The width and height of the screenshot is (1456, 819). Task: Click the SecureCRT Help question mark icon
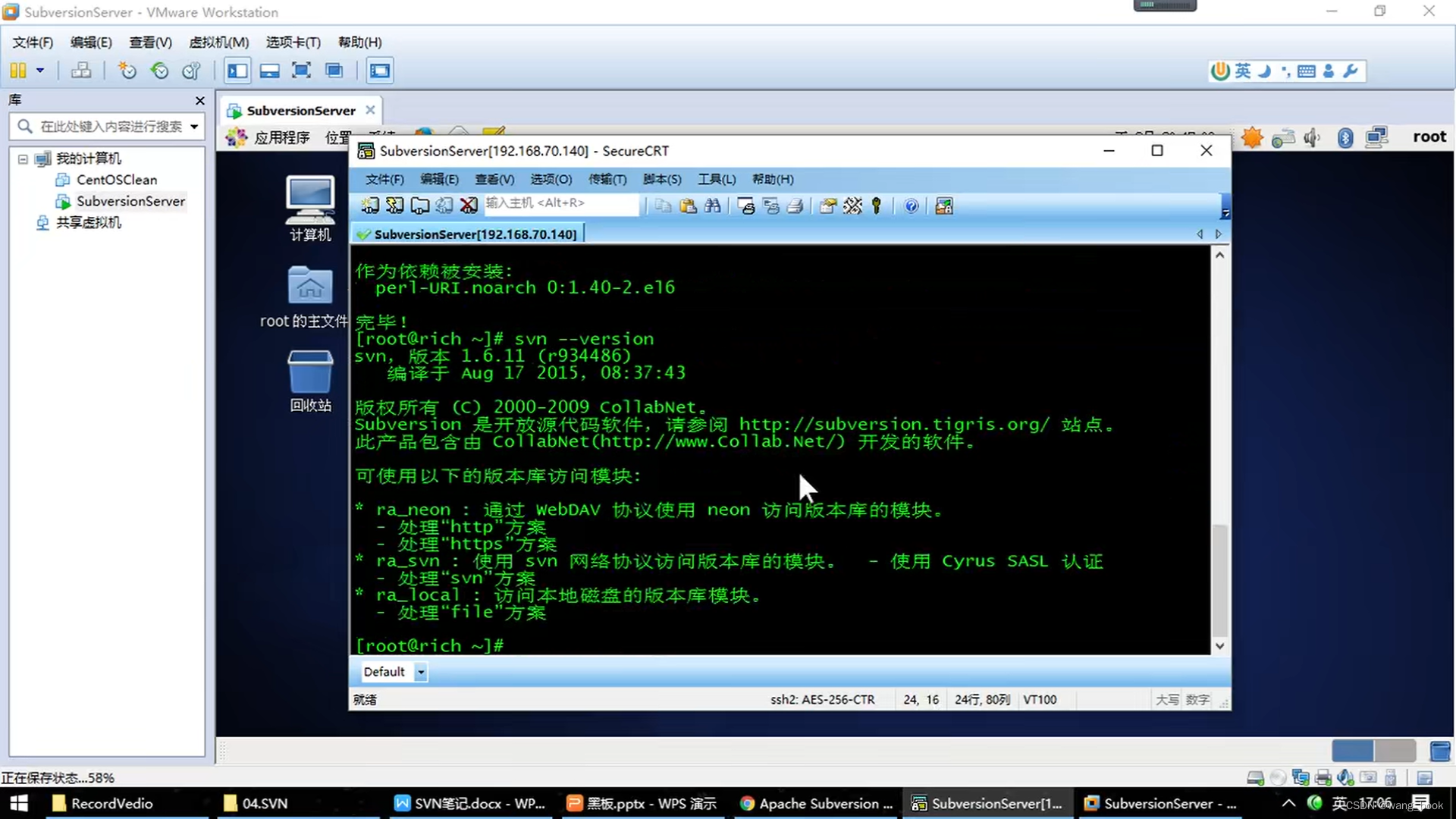tap(911, 206)
